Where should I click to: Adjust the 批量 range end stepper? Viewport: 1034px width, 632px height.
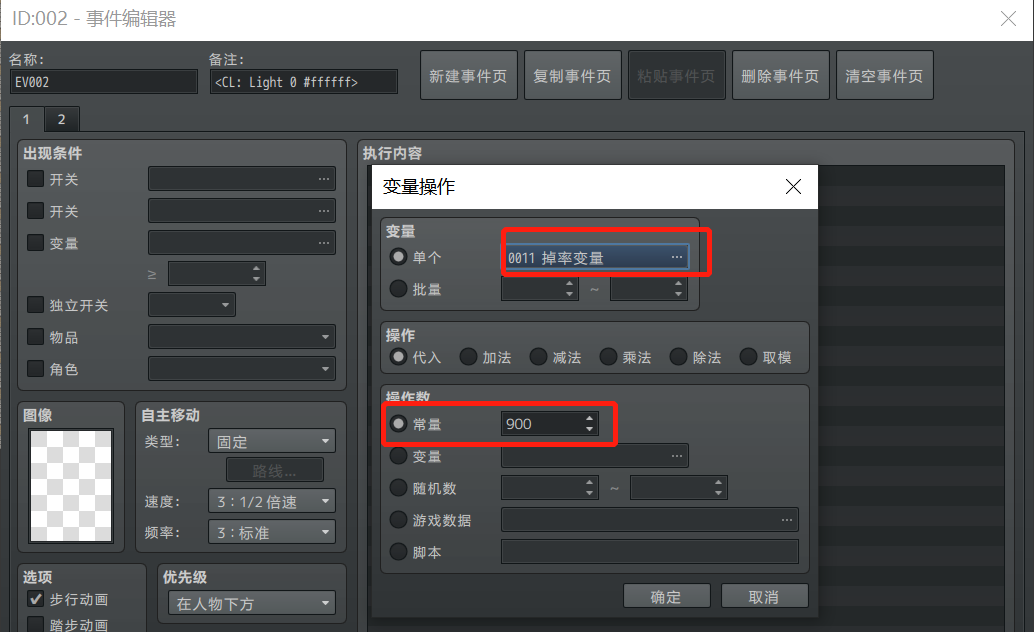tap(679, 288)
